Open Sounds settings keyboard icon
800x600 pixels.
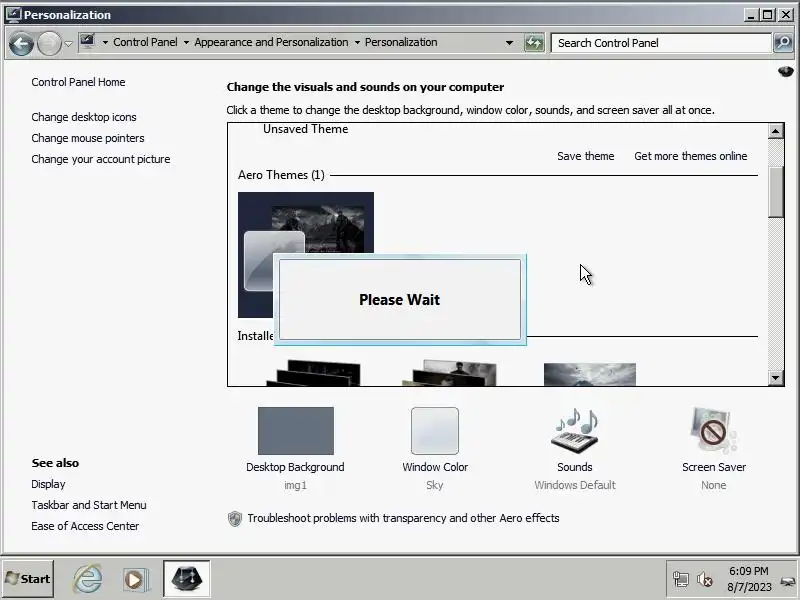coord(575,431)
